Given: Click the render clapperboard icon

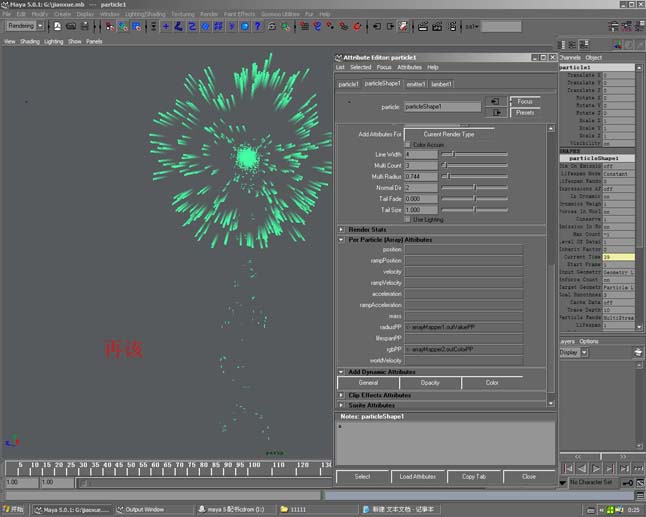Looking at the screenshot, I should click(x=423, y=27).
